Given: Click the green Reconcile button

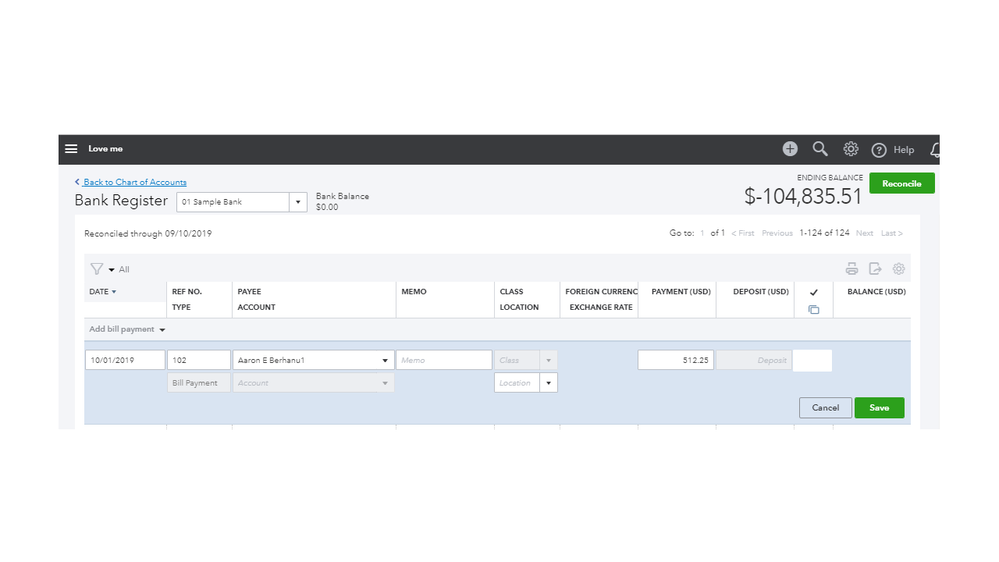Looking at the screenshot, I should pyautogui.click(x=901, y=184).
